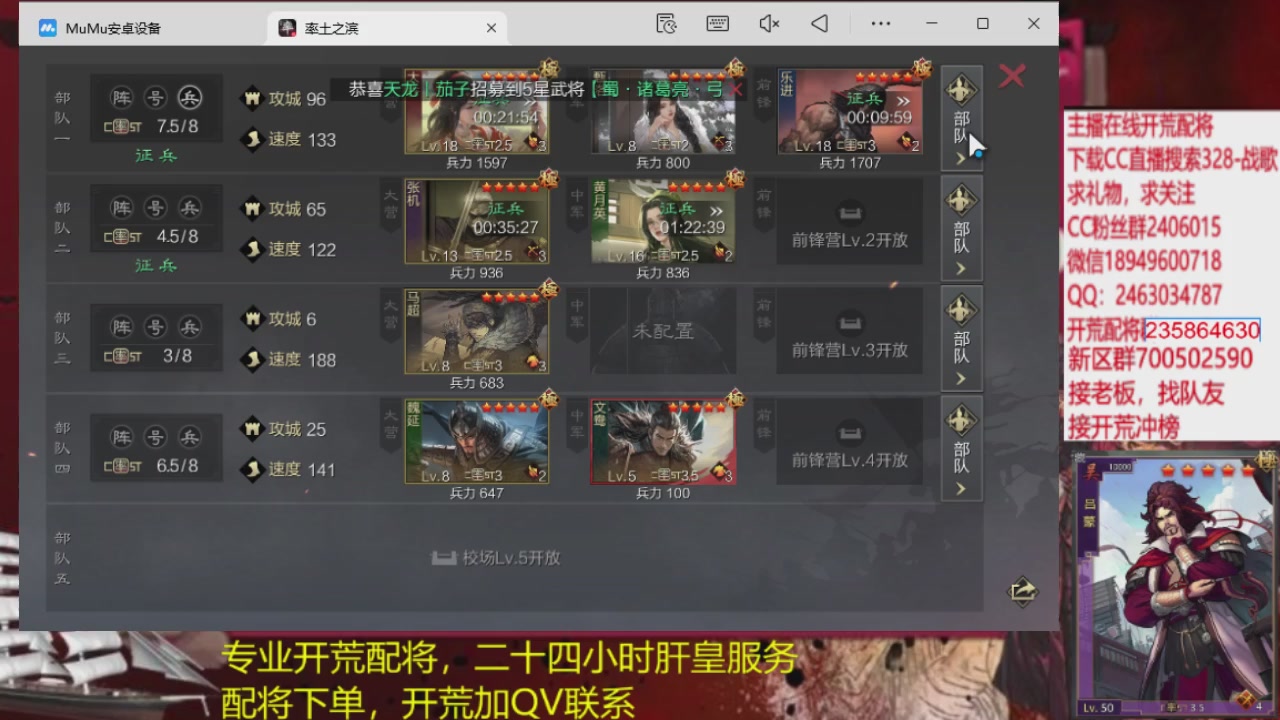This screenshot has width=1280, height=720.
Task: Select the highlighted 兵 icon in 部队一
Action: coord(189,97)
